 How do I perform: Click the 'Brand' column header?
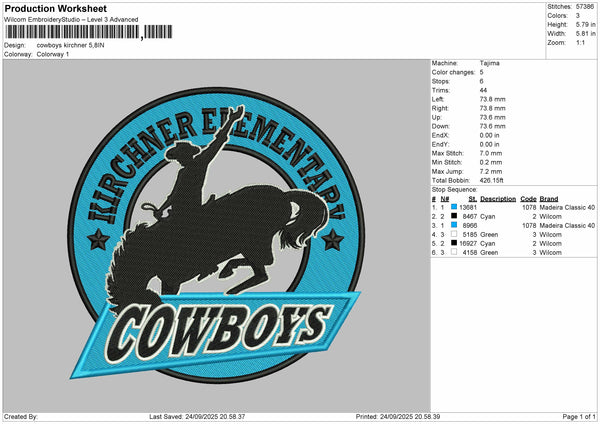pos(549,199)
